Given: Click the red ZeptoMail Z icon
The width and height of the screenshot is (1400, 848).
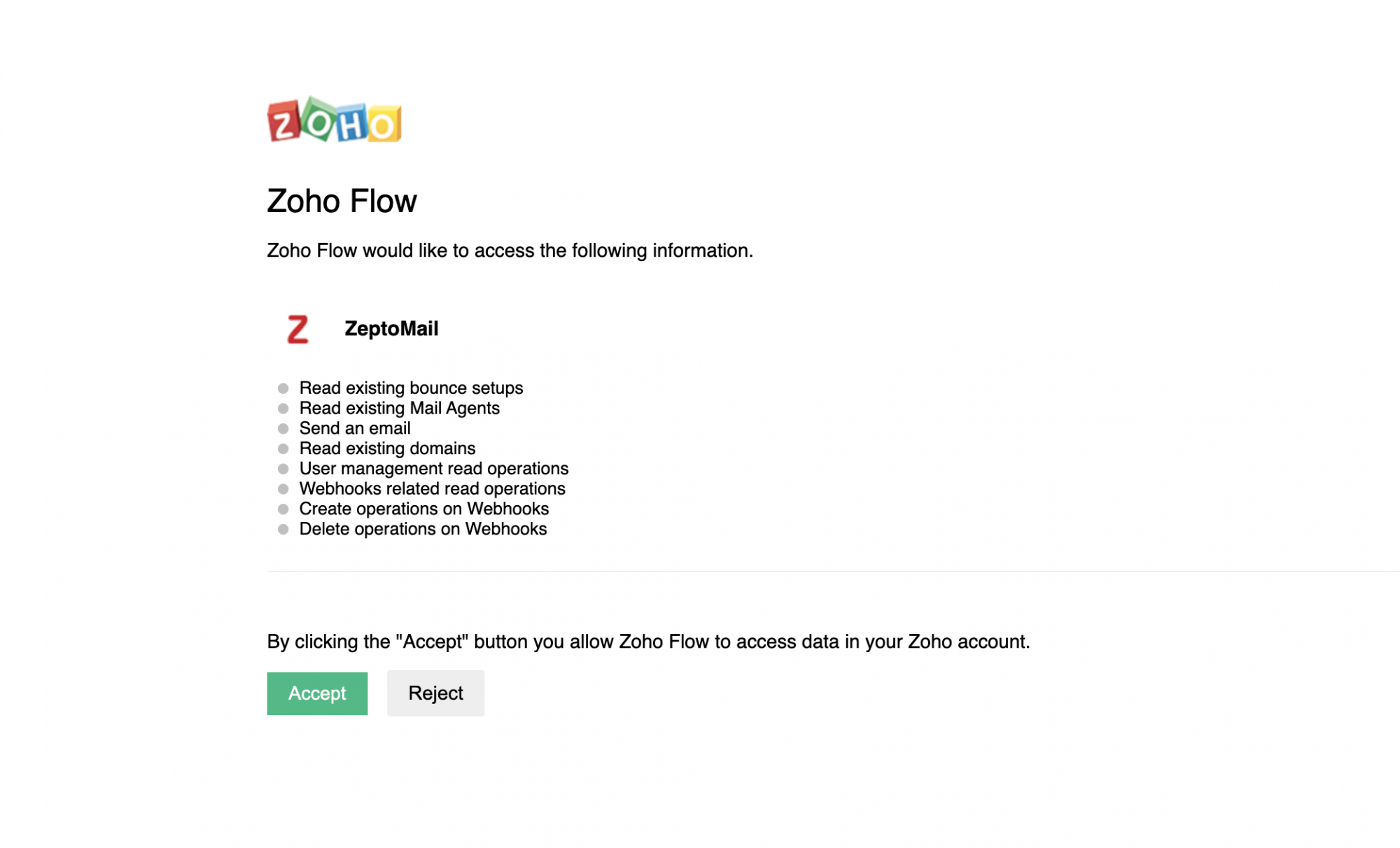Looking at the screenshot, I should point(297,330).
